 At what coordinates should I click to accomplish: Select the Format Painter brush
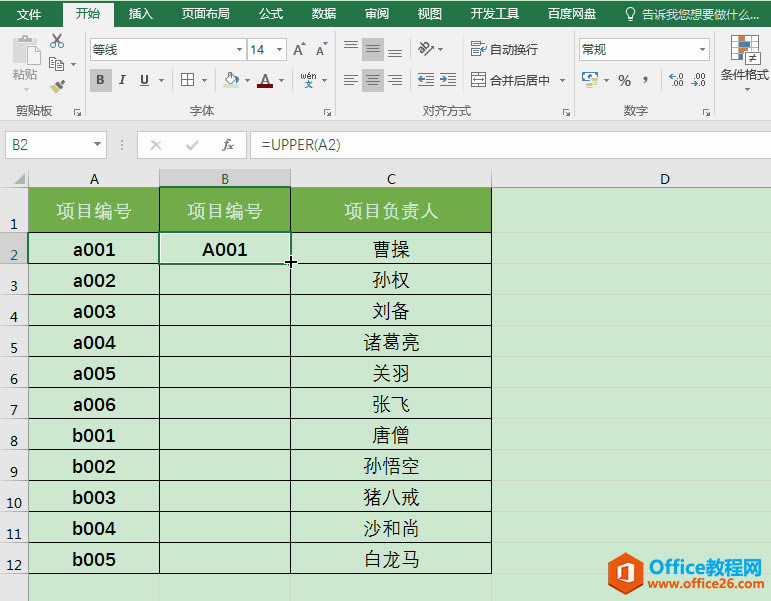click(x=57, y=87)
